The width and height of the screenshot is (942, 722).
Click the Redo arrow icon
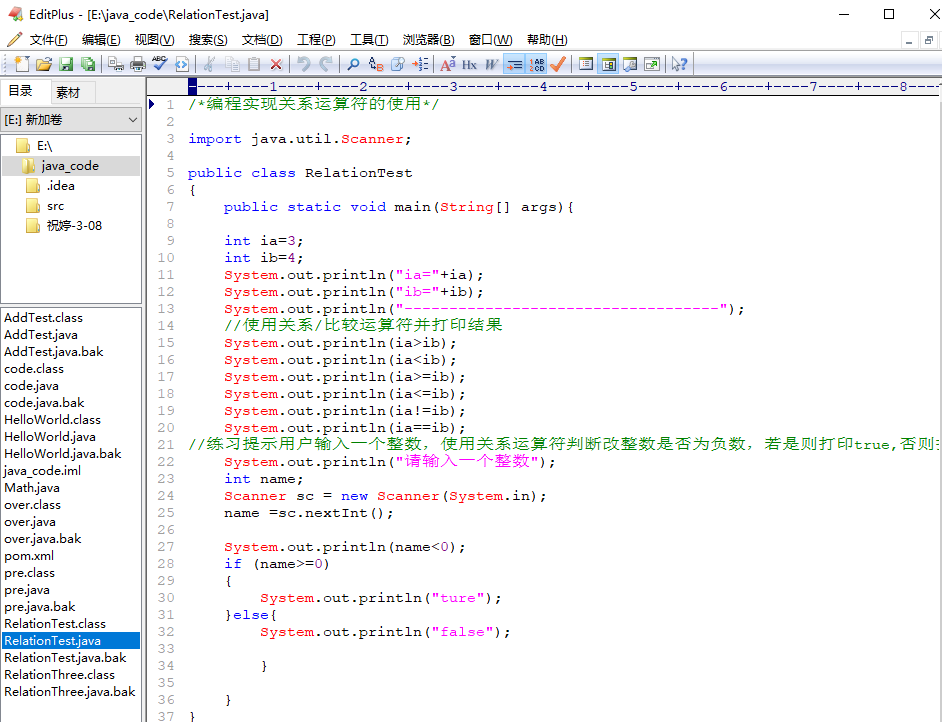point(326,64)
